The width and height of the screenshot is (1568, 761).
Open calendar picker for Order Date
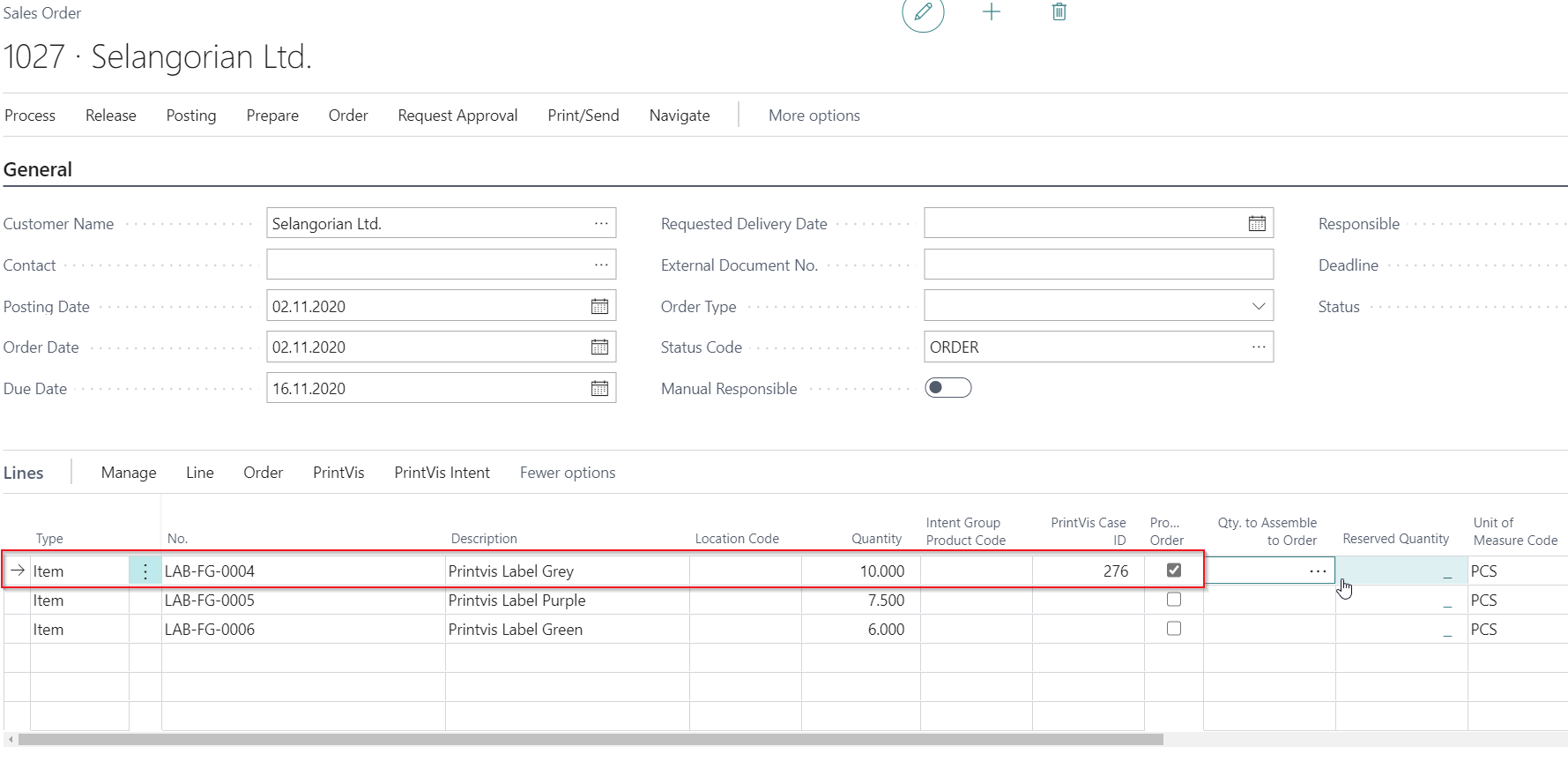click(599, 347)
